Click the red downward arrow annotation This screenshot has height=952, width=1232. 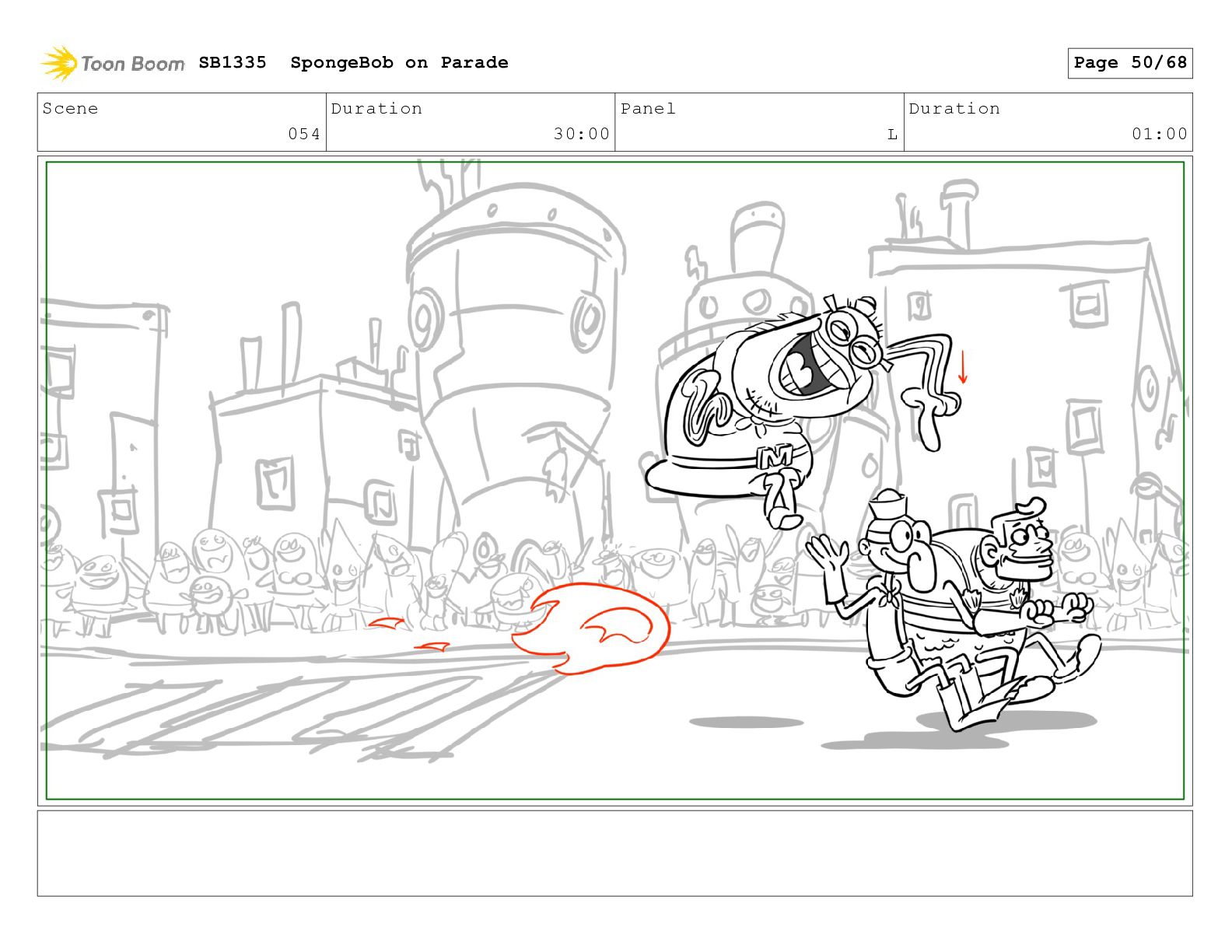click(x=963, y=366)
